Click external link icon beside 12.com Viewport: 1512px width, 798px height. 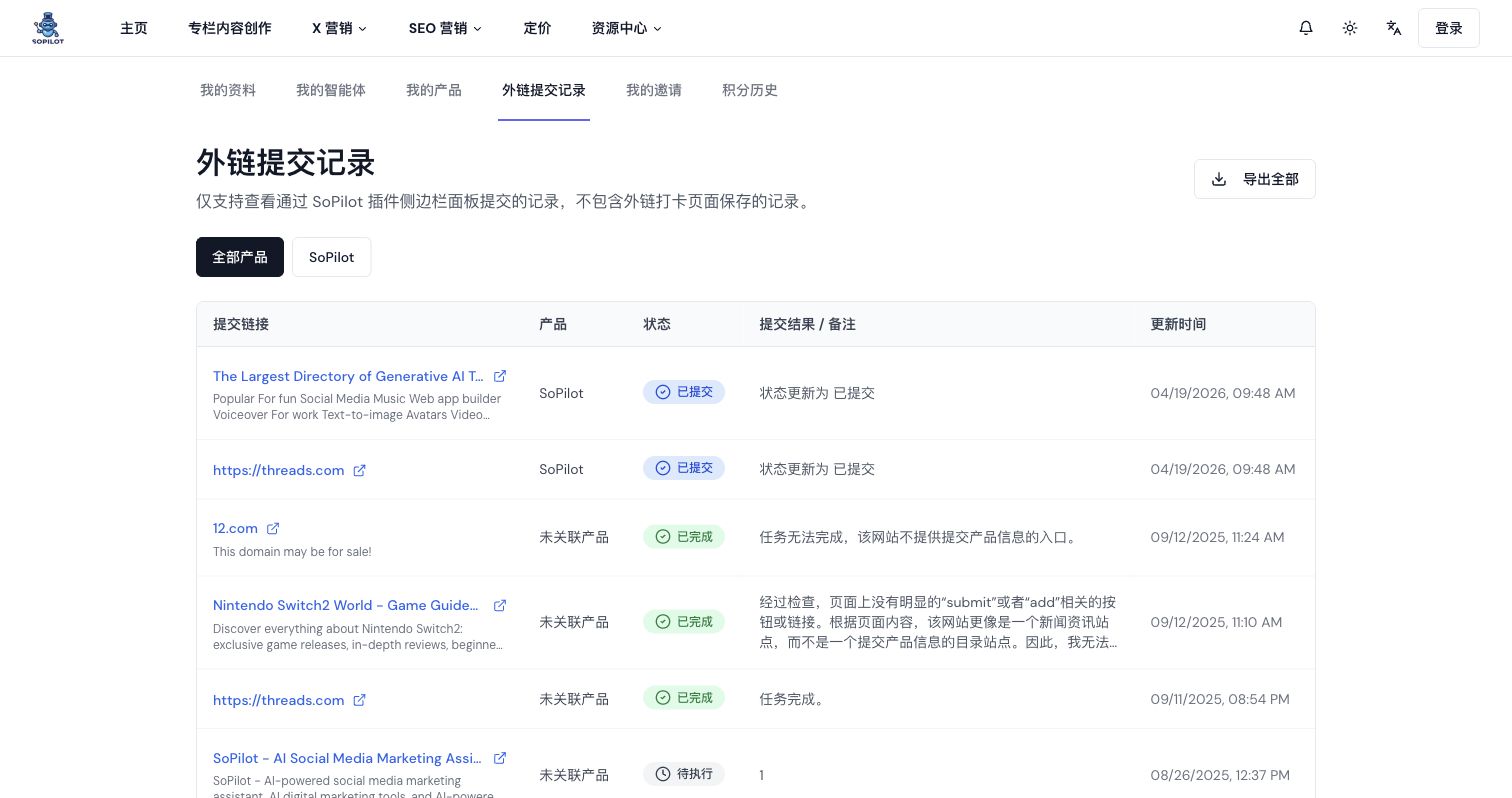click(x=273, y=528)
